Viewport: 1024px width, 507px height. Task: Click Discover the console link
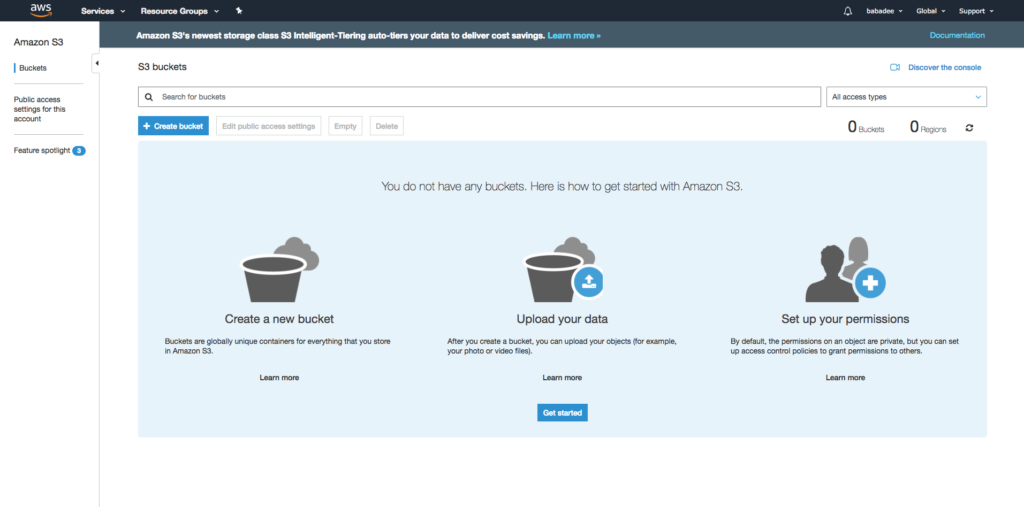click(x=944, y=67)
